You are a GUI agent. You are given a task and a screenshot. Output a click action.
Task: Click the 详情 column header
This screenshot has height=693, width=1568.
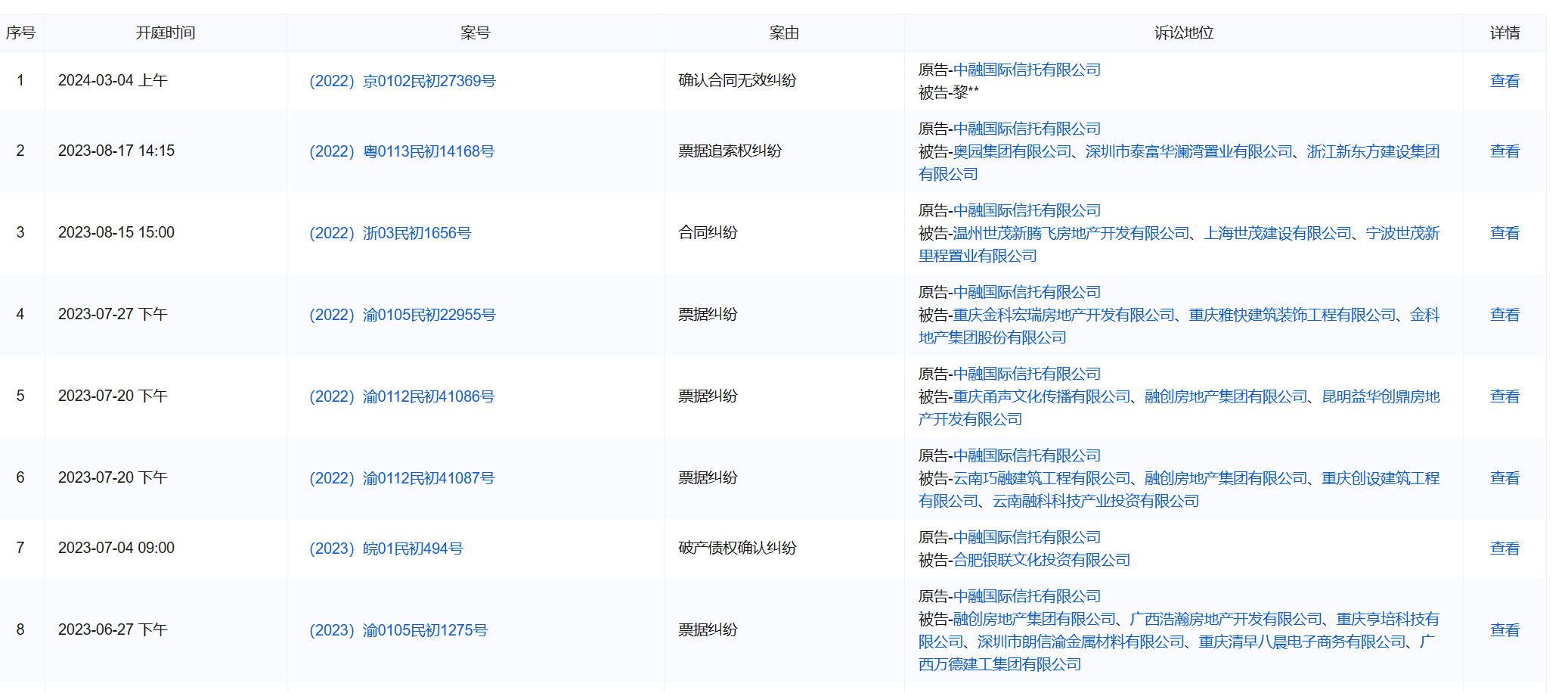1504,33
